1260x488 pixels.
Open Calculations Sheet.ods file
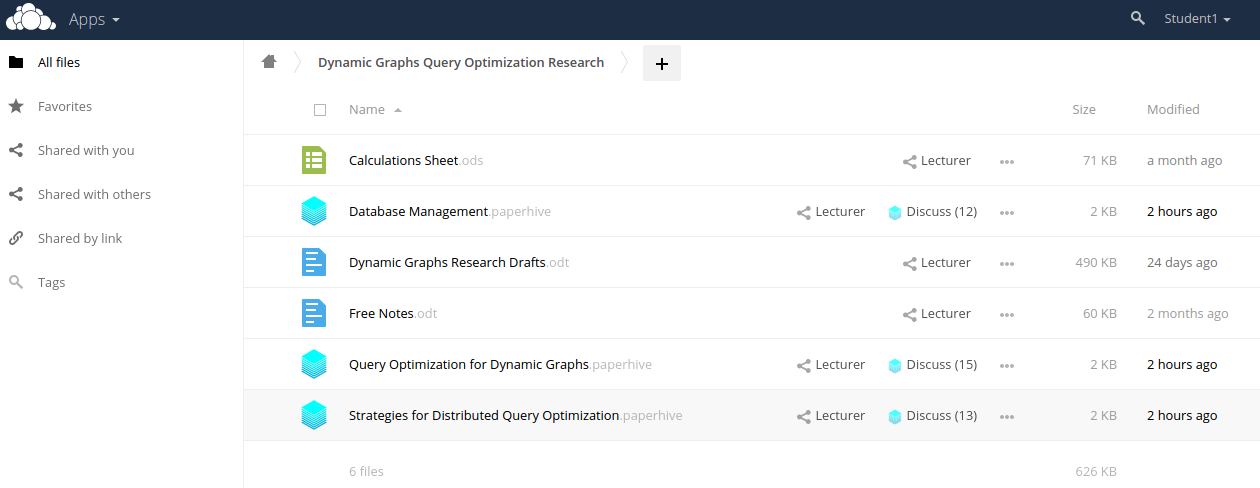[416, 160]
